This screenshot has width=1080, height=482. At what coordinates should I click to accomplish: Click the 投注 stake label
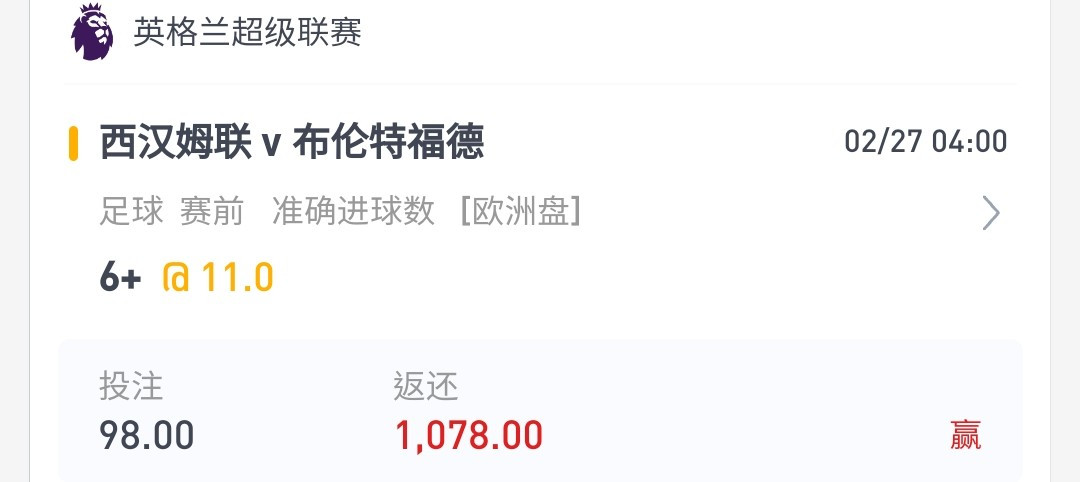pos(132,386)
